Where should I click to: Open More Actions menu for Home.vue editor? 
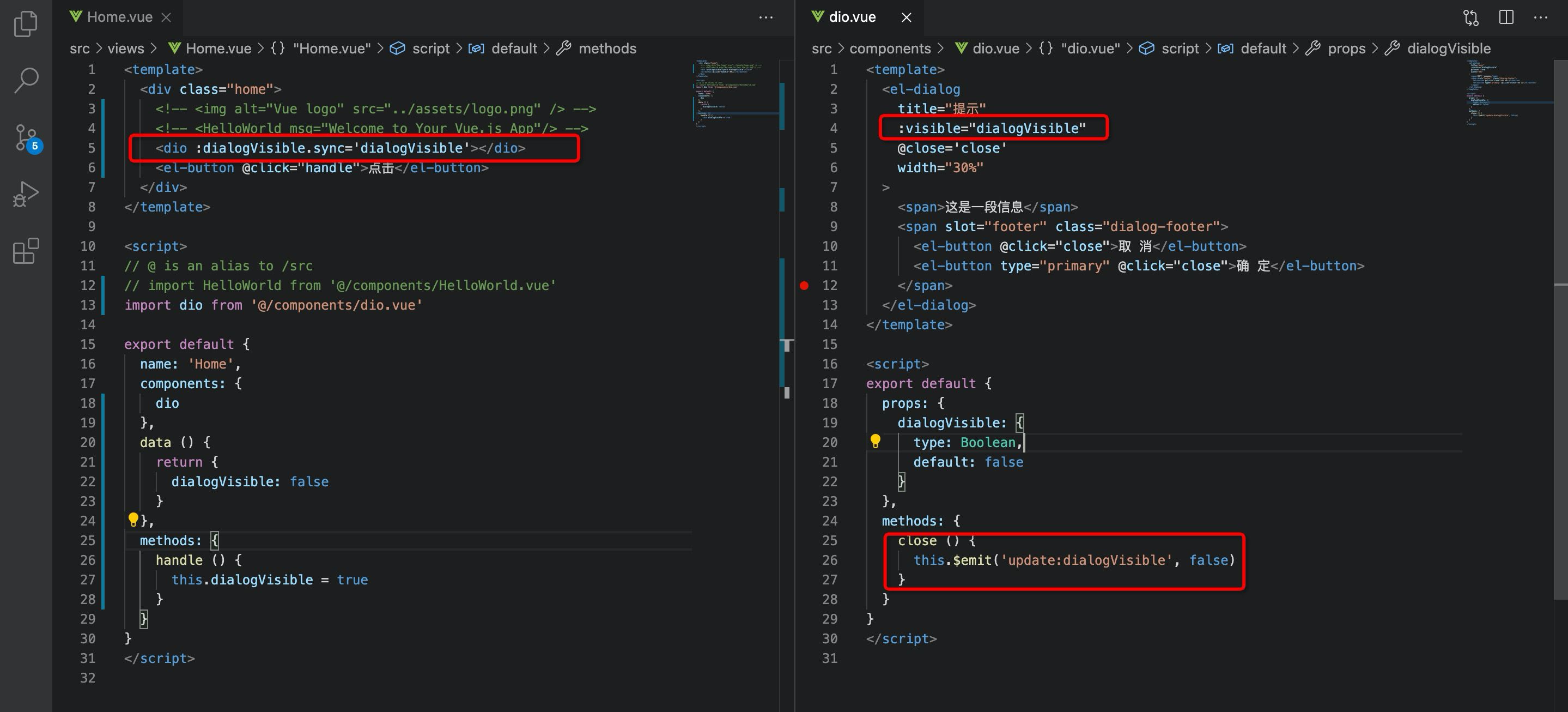[765, 17]
